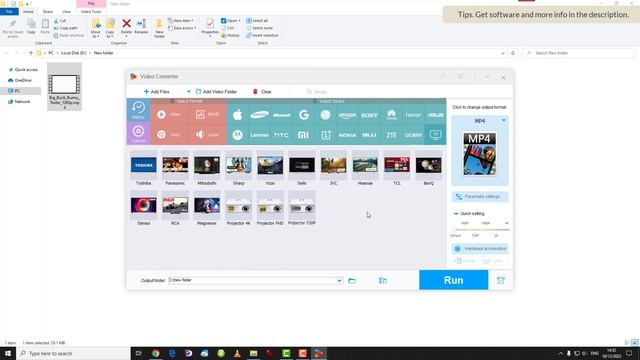Switch to the View tab in Explorer
640x360 pixels.
[66, 11]
